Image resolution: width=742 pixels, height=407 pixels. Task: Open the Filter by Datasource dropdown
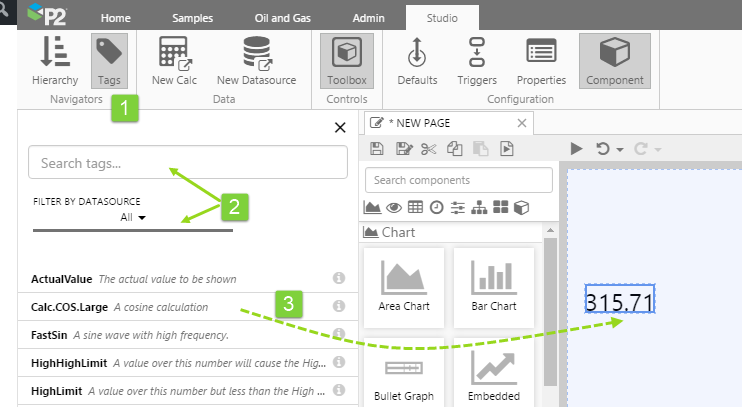[133, 217]
